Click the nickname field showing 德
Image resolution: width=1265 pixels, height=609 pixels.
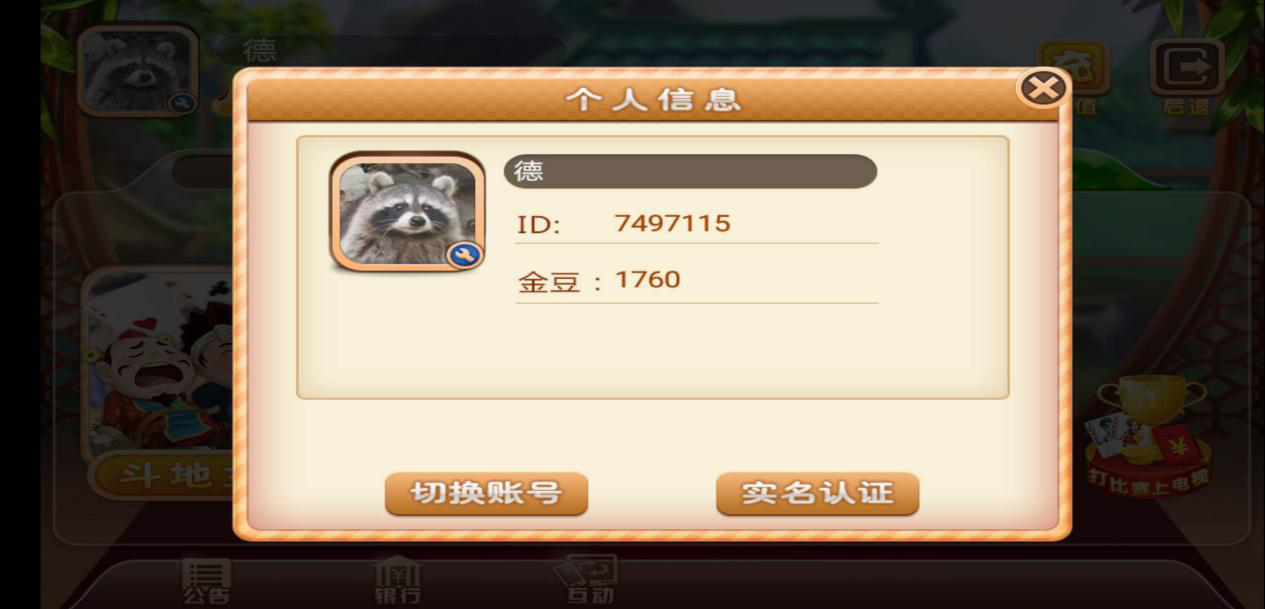[x=690, y=171]
